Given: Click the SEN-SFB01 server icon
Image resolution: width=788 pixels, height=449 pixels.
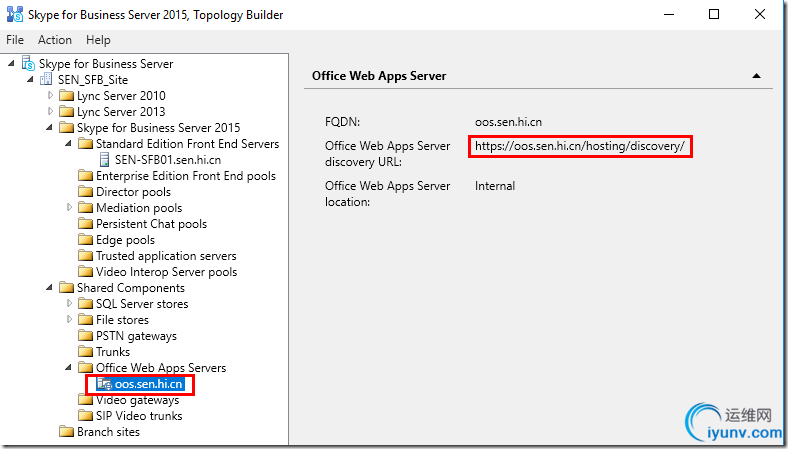Looking at the screenshot, I should click(x=105, y=160).
